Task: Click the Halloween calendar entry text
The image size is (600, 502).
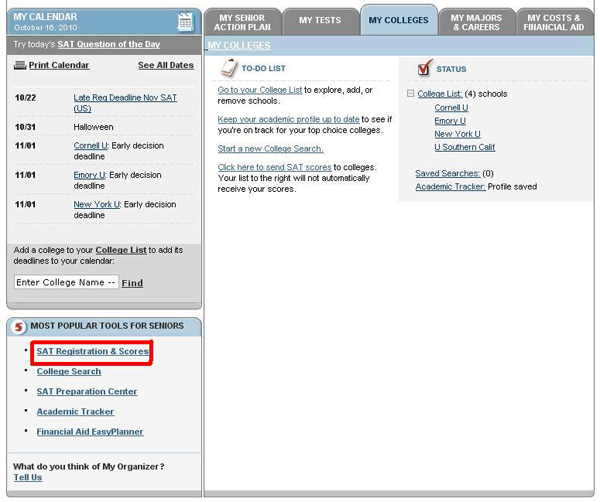Action: pyautogui.click(x=93, y=127)
